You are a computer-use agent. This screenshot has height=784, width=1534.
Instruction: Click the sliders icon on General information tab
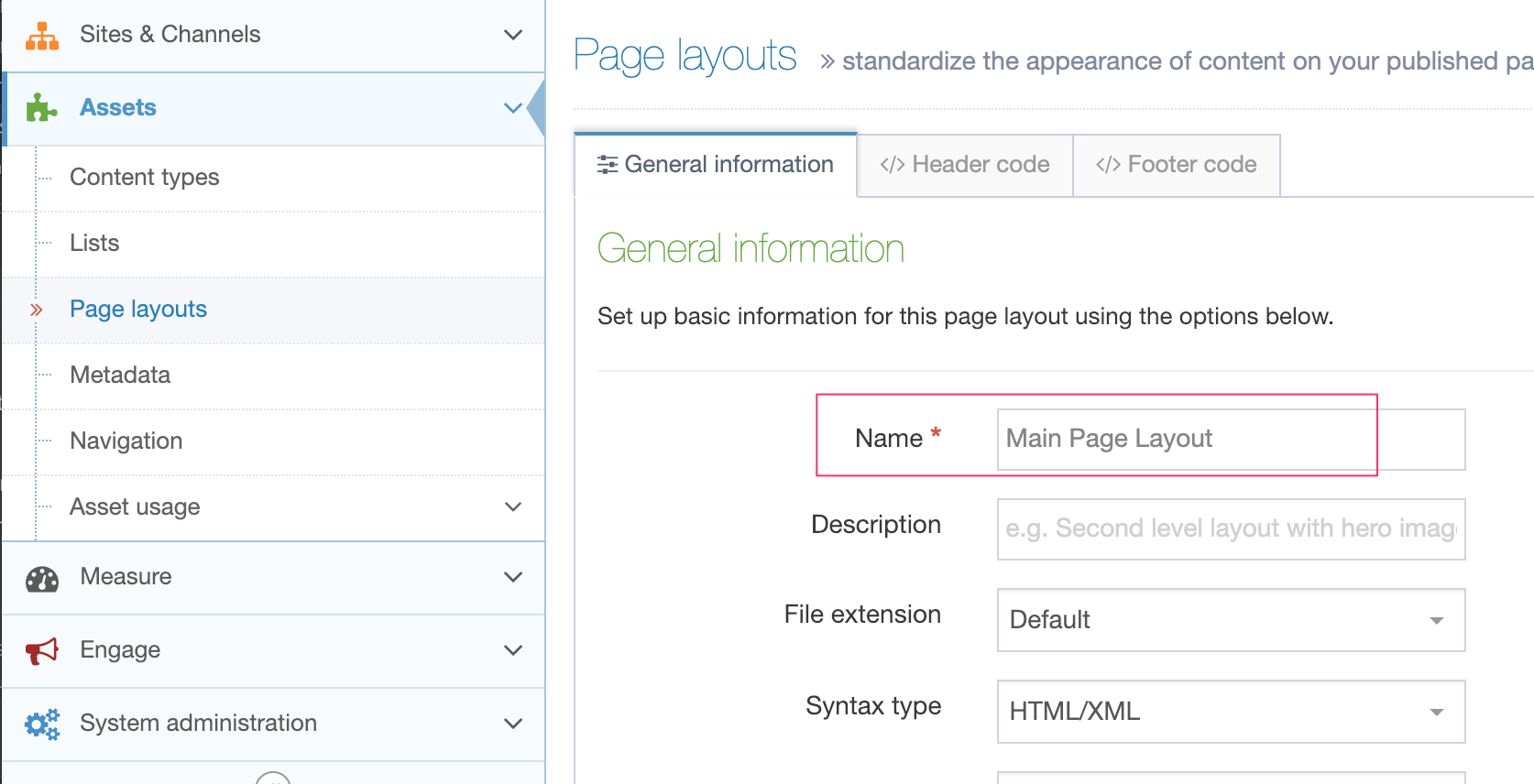pos(607,165)
